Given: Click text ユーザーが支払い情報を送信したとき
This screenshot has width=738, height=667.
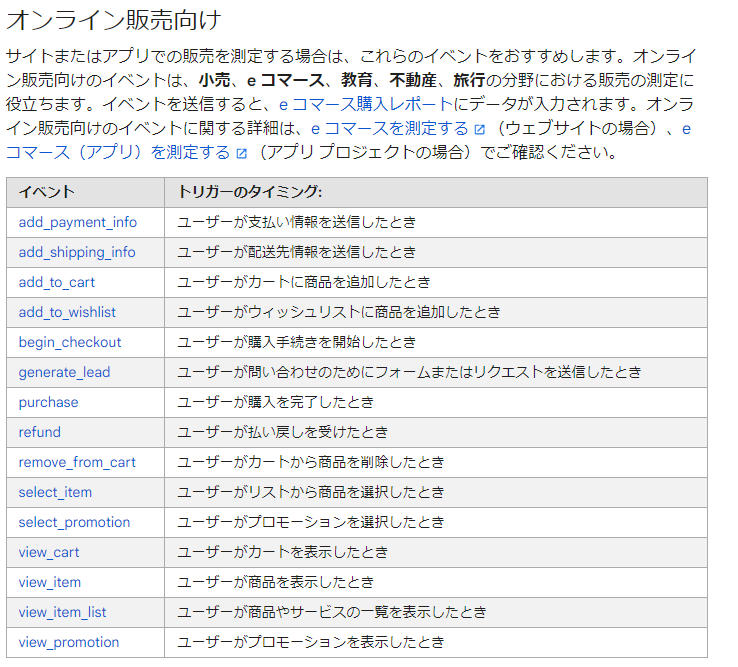Looking at the screenshot, I should (x=297, y=222).
